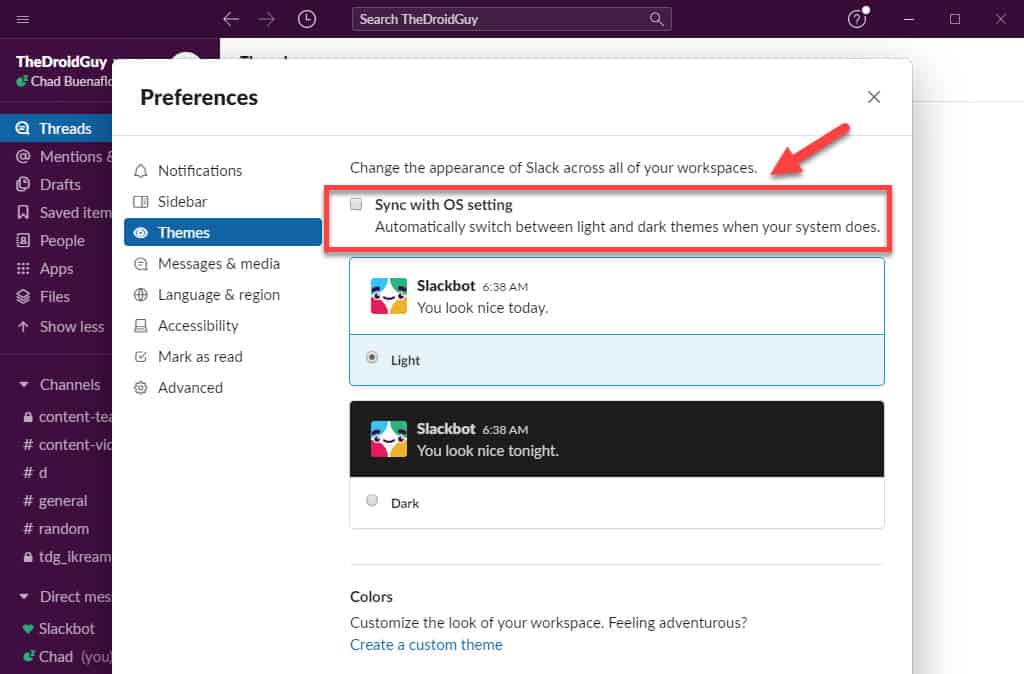The height and width of the screenshot is (674, 1024).
Task: Click the search magnifier icon
Action: (656, 19)
